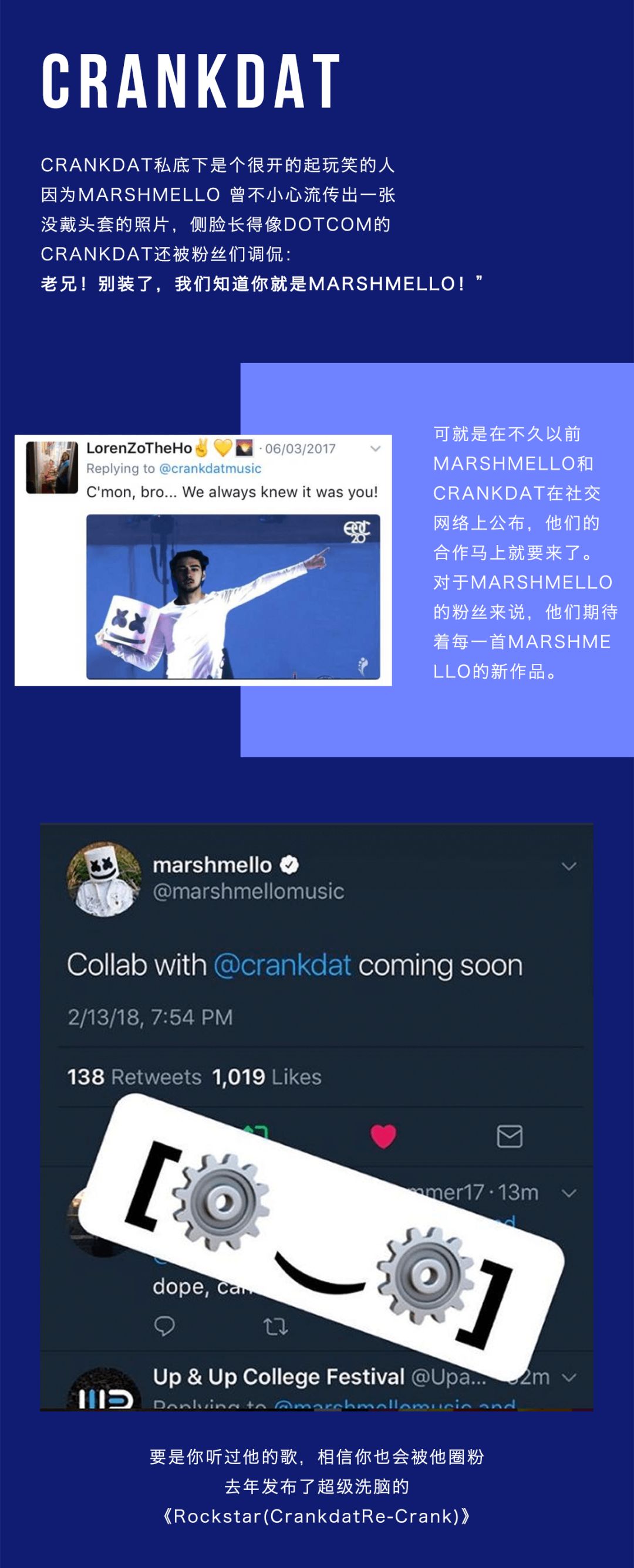View the 1,019 Likes count
Viewport: 634px width, 1568px height.
[267, 1077]
